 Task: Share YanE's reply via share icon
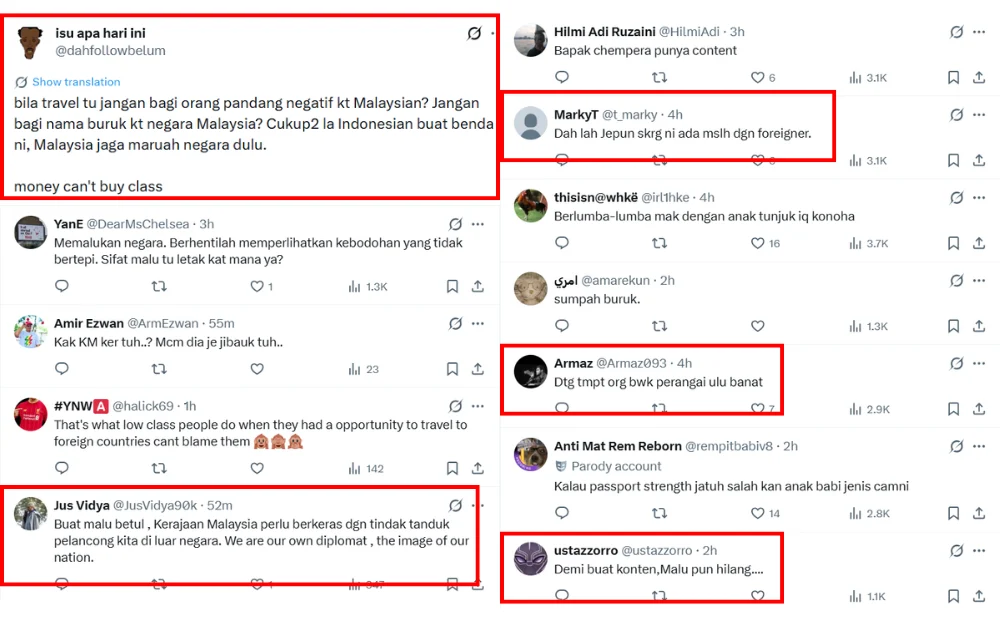478,287
